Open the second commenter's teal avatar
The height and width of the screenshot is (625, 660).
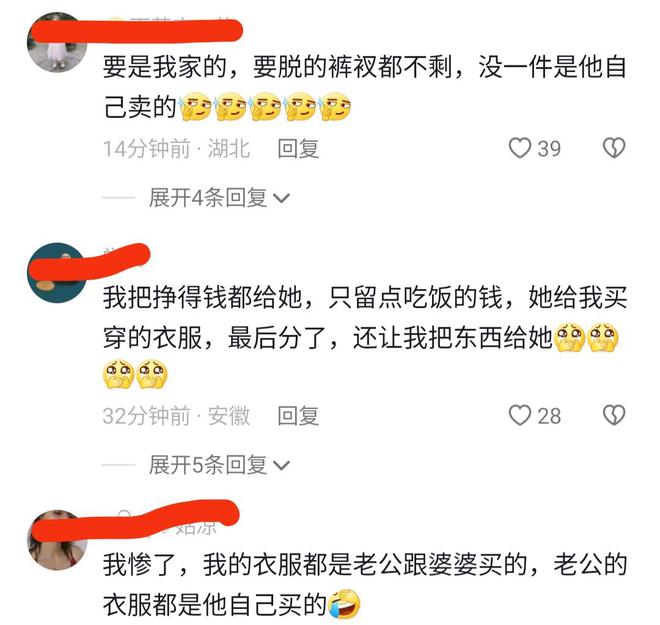[x=57, y=272]
